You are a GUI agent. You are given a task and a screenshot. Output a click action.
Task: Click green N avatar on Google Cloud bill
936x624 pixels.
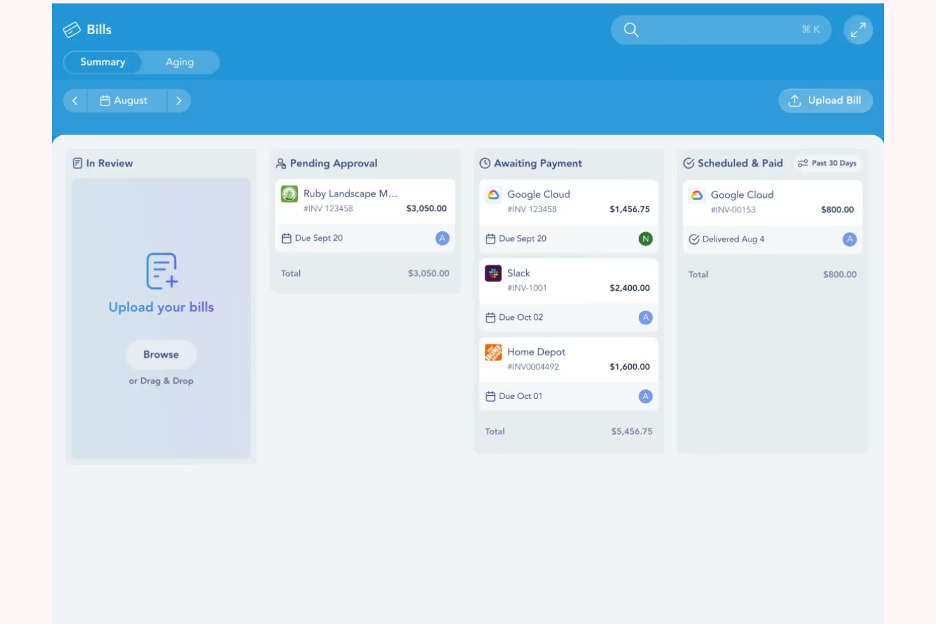(645, 239)
